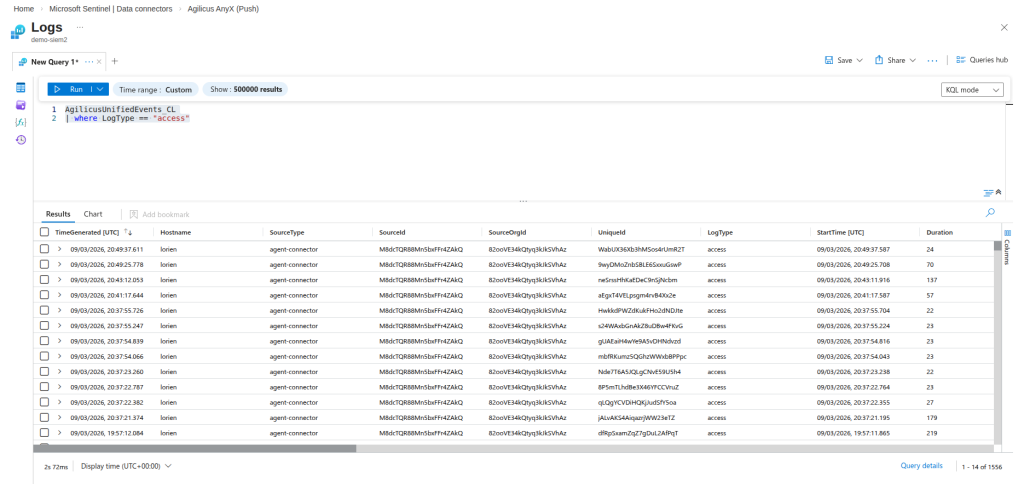Screen dimensions: 1024x484
Task: Add a new query tab
Action: pos(115,61)
